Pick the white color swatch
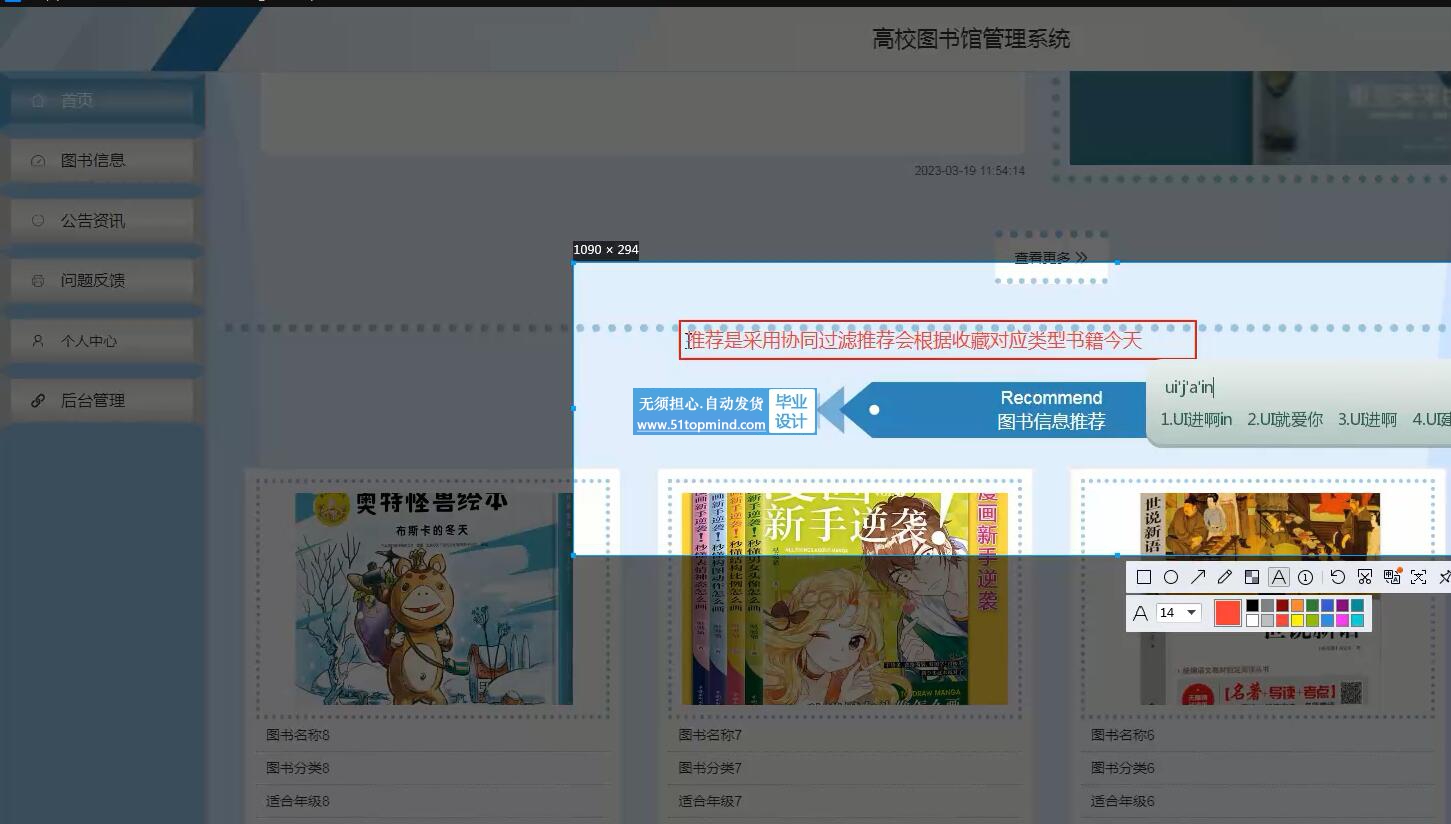The height and width of the screenshot is (824, 1451). [x=1252, y=620]
